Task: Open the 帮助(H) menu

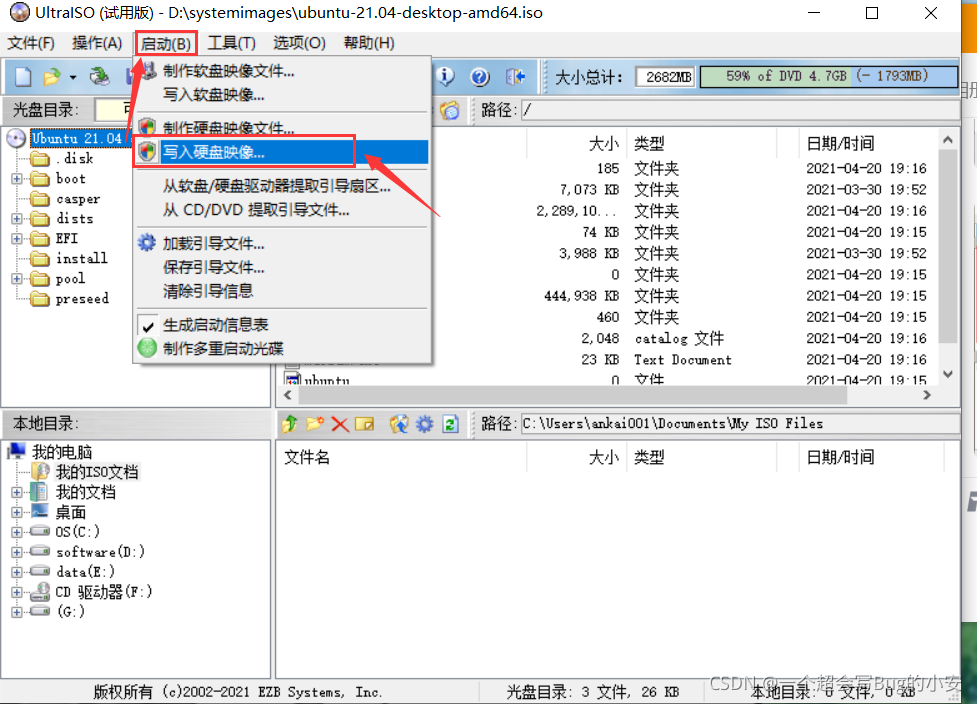Action: (x=369, y=43)
